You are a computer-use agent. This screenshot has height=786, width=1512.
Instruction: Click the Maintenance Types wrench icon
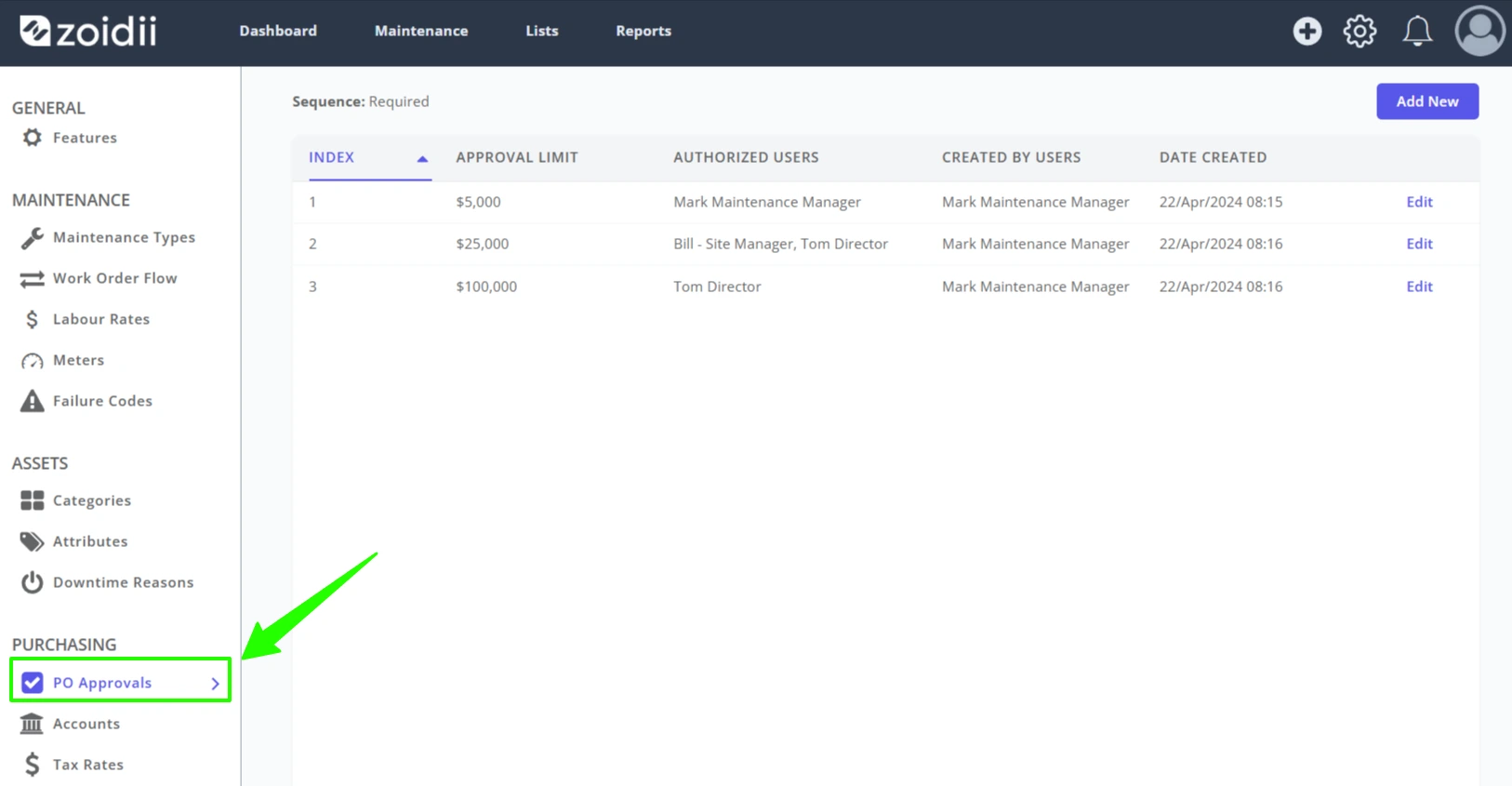coord(33,237)
